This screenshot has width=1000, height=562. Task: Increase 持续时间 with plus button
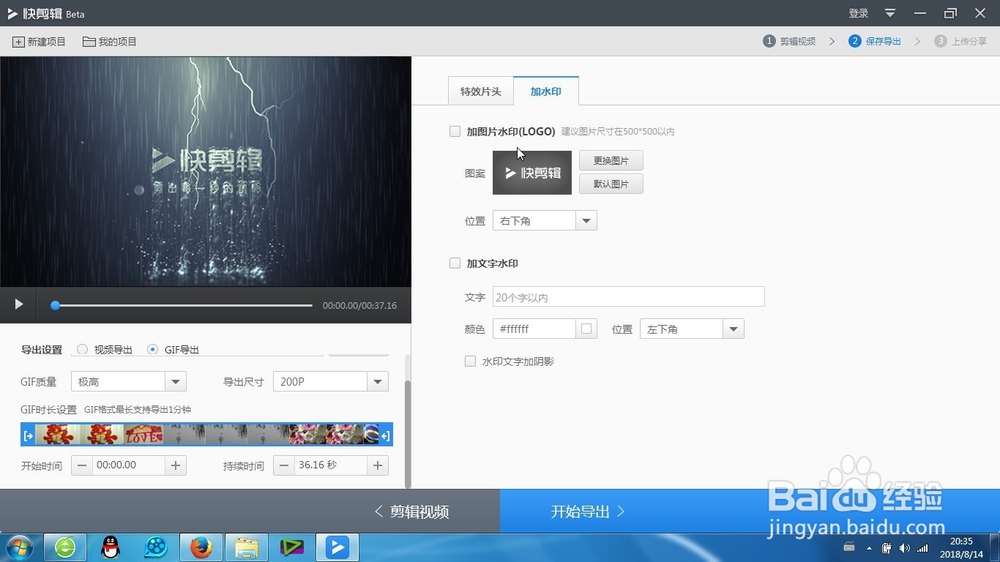click(378, 465)
